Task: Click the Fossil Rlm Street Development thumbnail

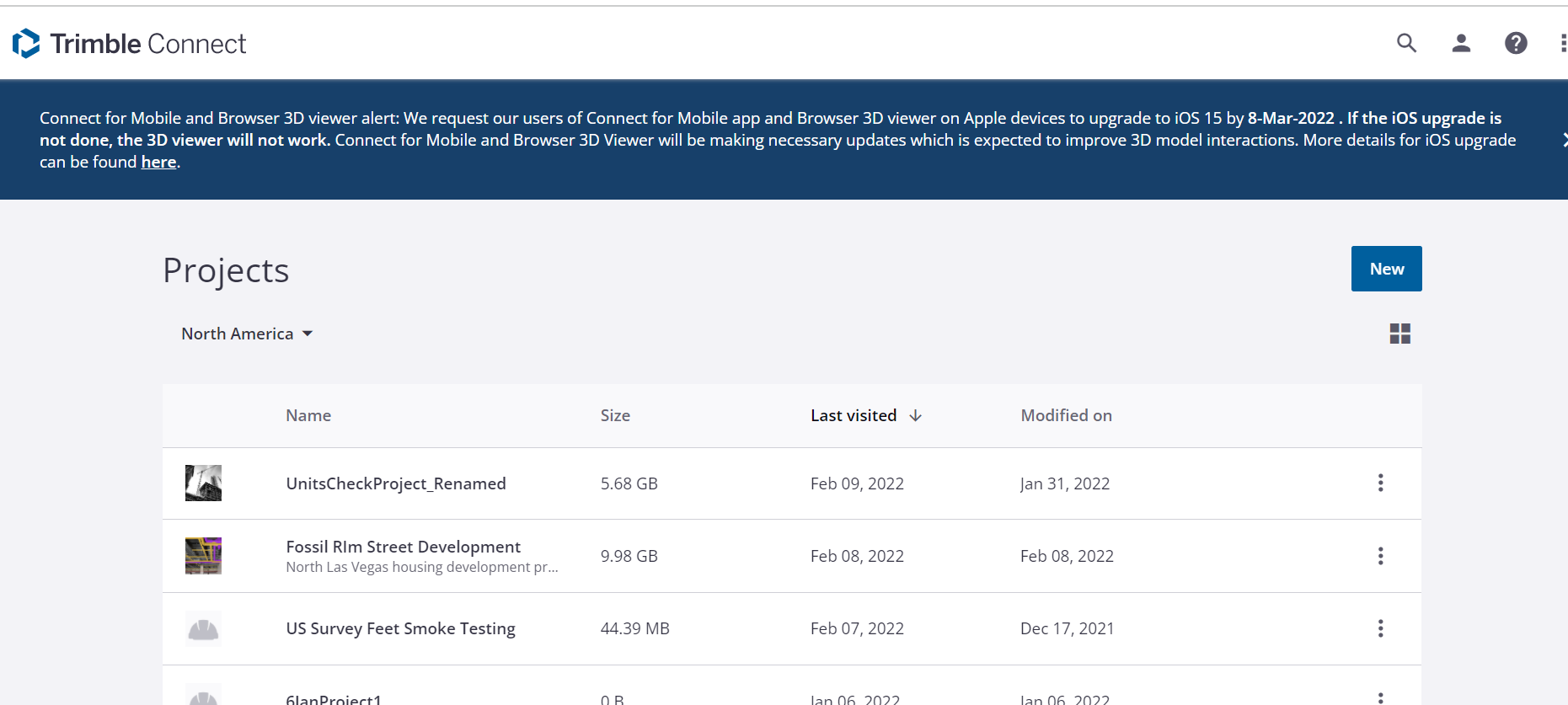Action: pos(203,556)
